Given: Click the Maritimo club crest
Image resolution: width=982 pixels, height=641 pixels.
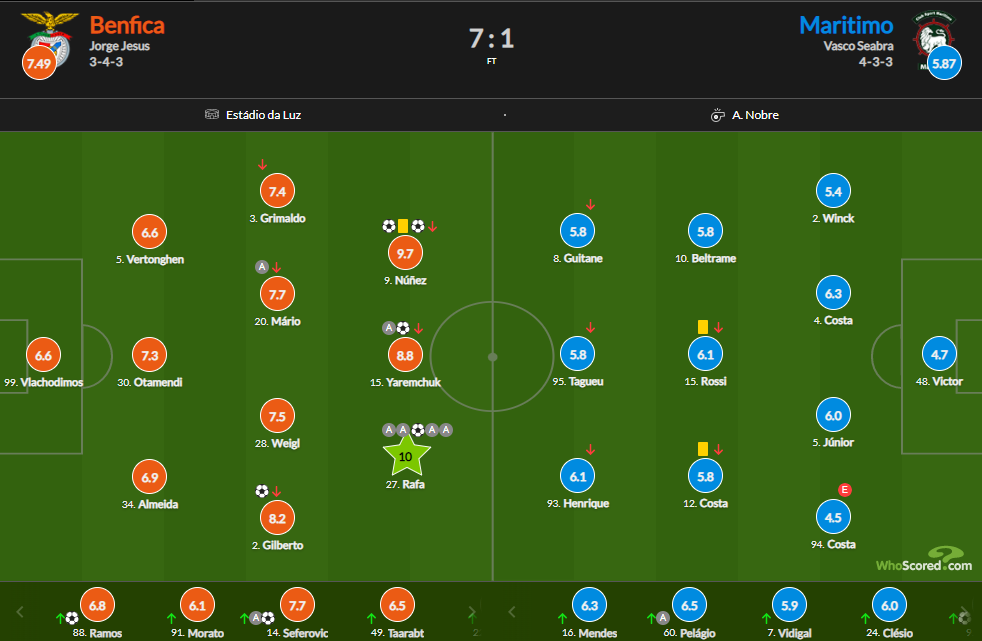Looking at the screenshot, I should [933, 39].
